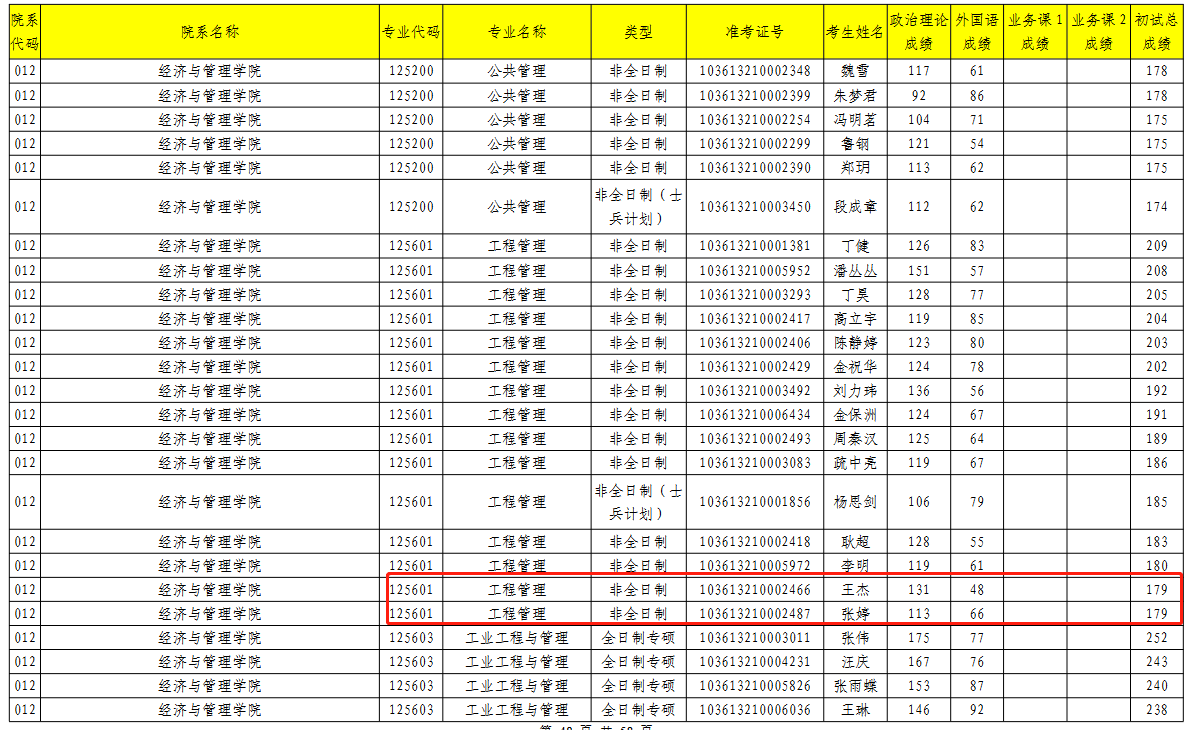Viewport: 1188px width, 730px height.
Task: Click the name cell 张雨蝶
Action: (855, 686)
